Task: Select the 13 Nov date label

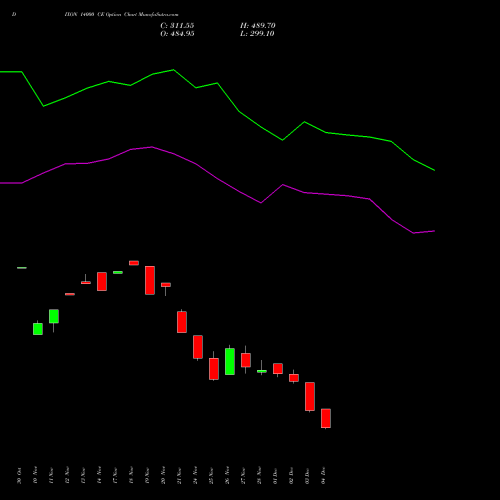Action: [x=83, y=475]
